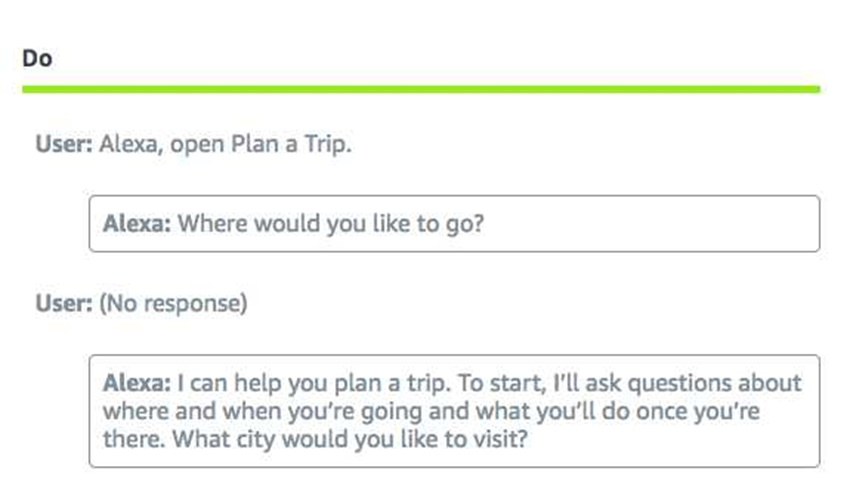Viewport: 850px width, 496px height.
Task: Click the "To start," phrase
Action: tap(501, 383)
